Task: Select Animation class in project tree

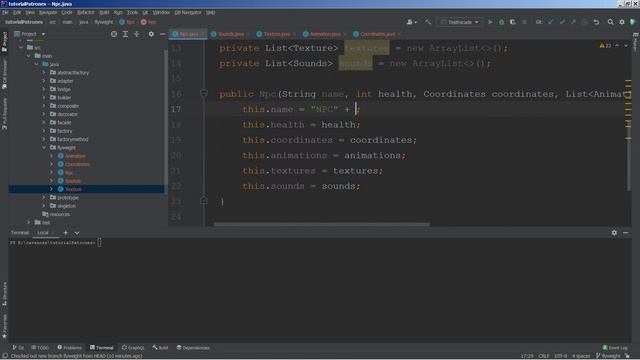Action: tap(75, 156)
